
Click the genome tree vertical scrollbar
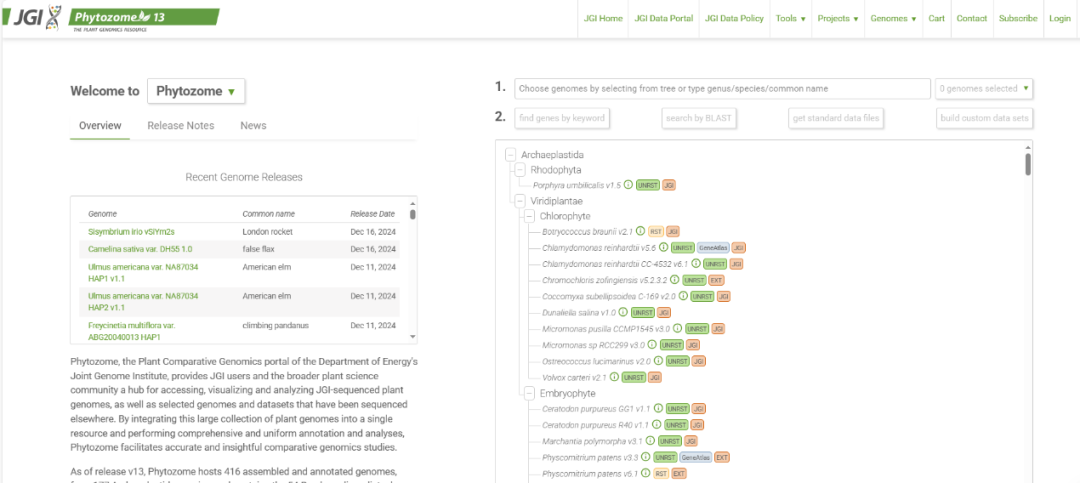tap(1027, 165)
